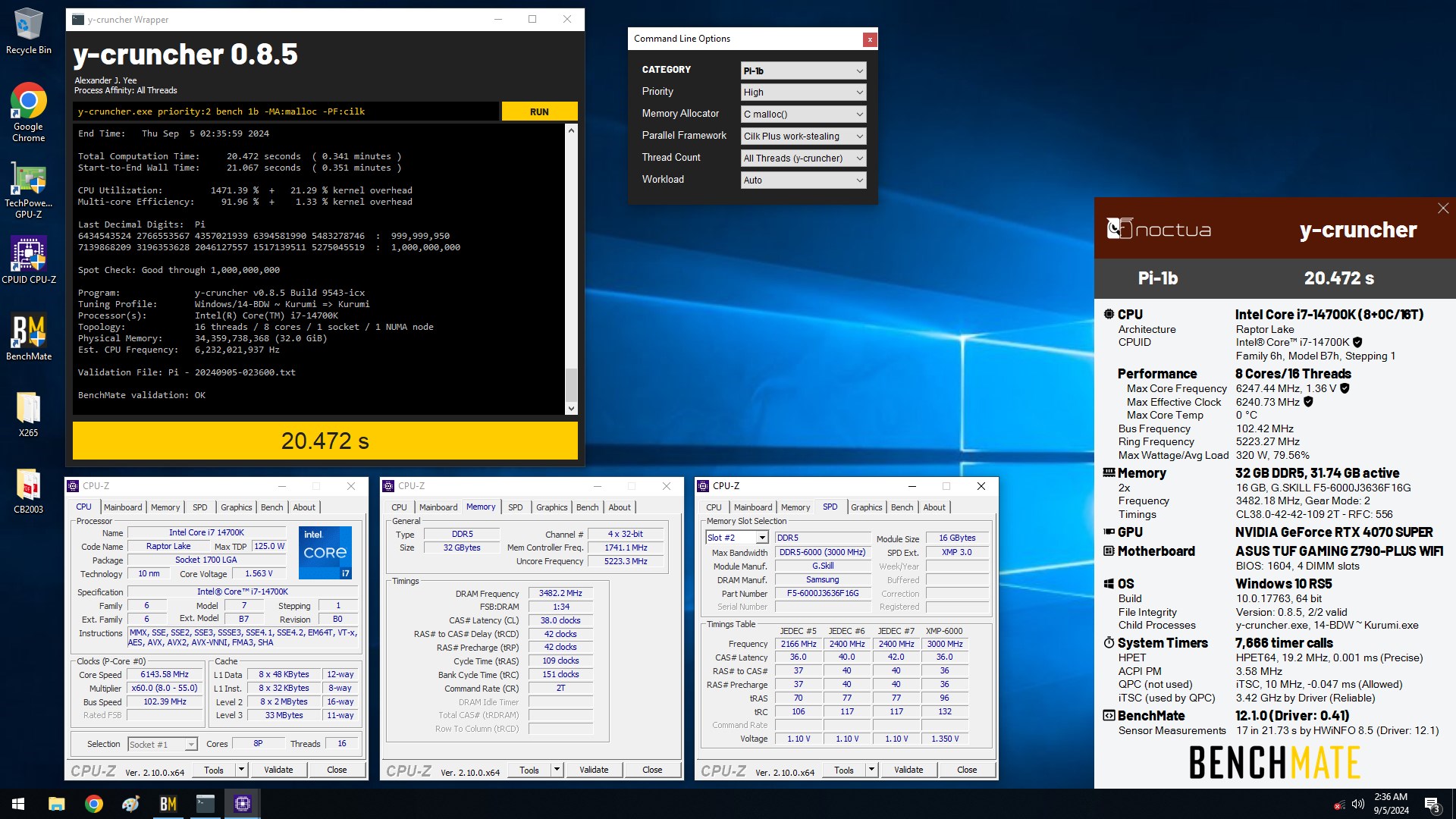Open the X265 desktop folder
Screen dimensions: 1456x819
[x=28, y=414]
